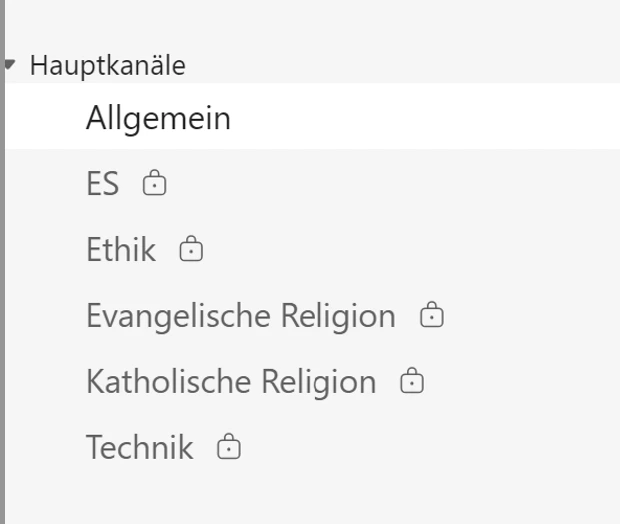Click the Katholische Religion text label
The height and width of the screenshot is (524, 620).
coord(230,382)
